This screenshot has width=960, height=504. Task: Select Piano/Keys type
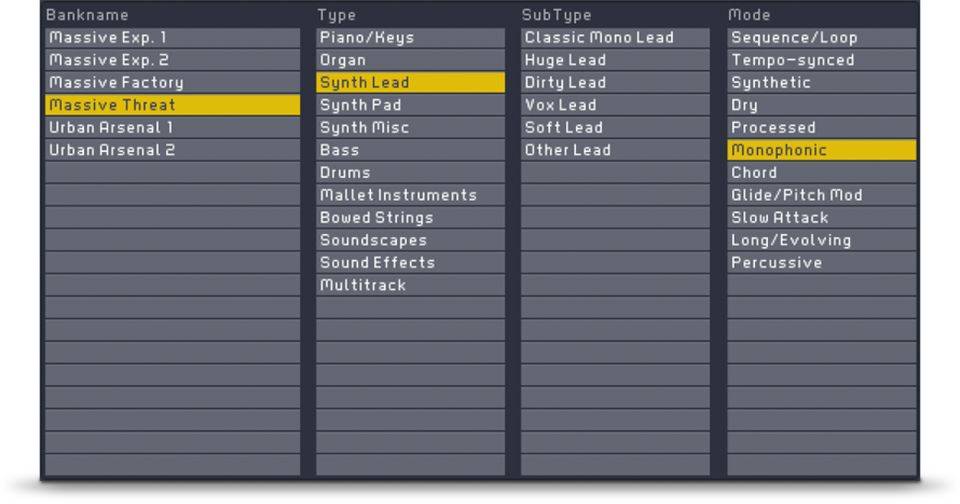pyautogui.click(x=410, y=38)
